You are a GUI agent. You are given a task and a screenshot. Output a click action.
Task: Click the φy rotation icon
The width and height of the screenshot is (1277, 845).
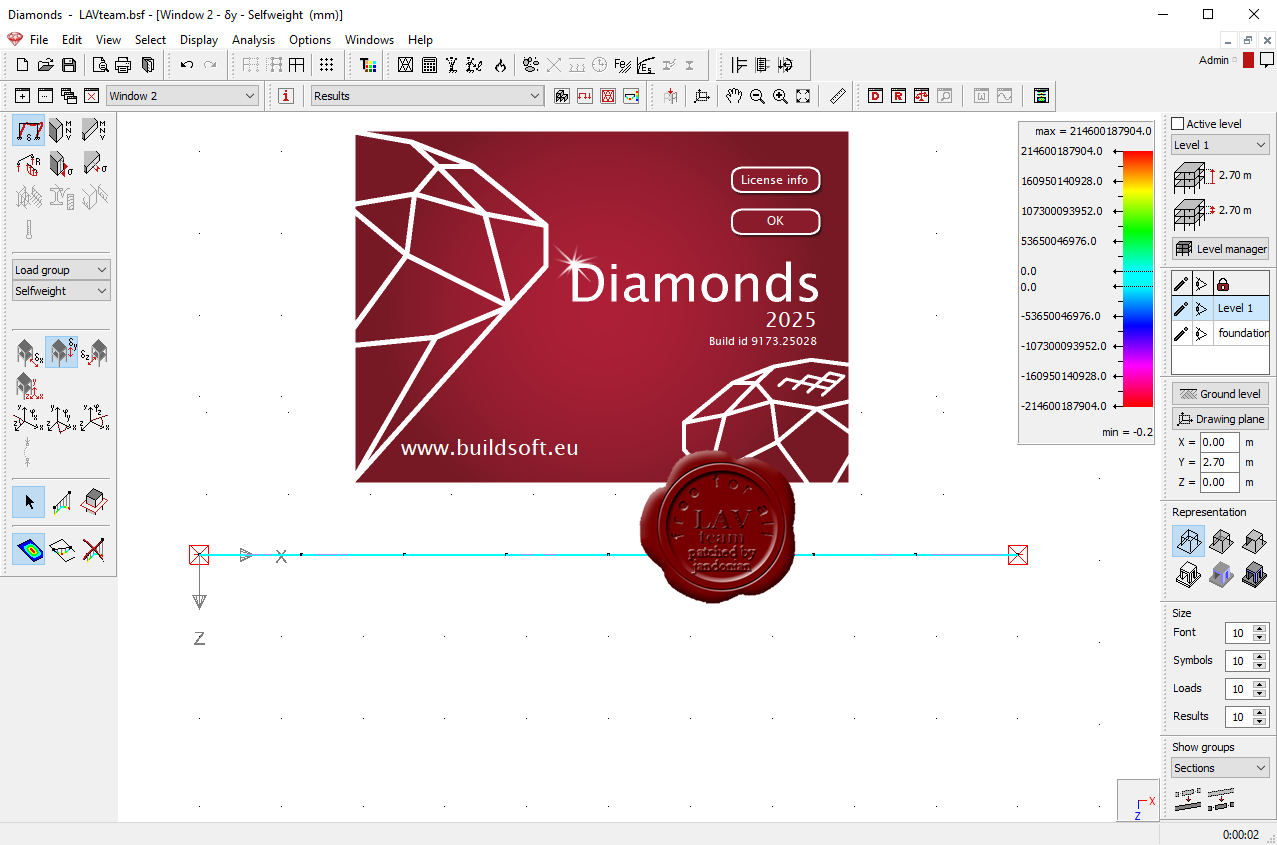click(61, 418)
